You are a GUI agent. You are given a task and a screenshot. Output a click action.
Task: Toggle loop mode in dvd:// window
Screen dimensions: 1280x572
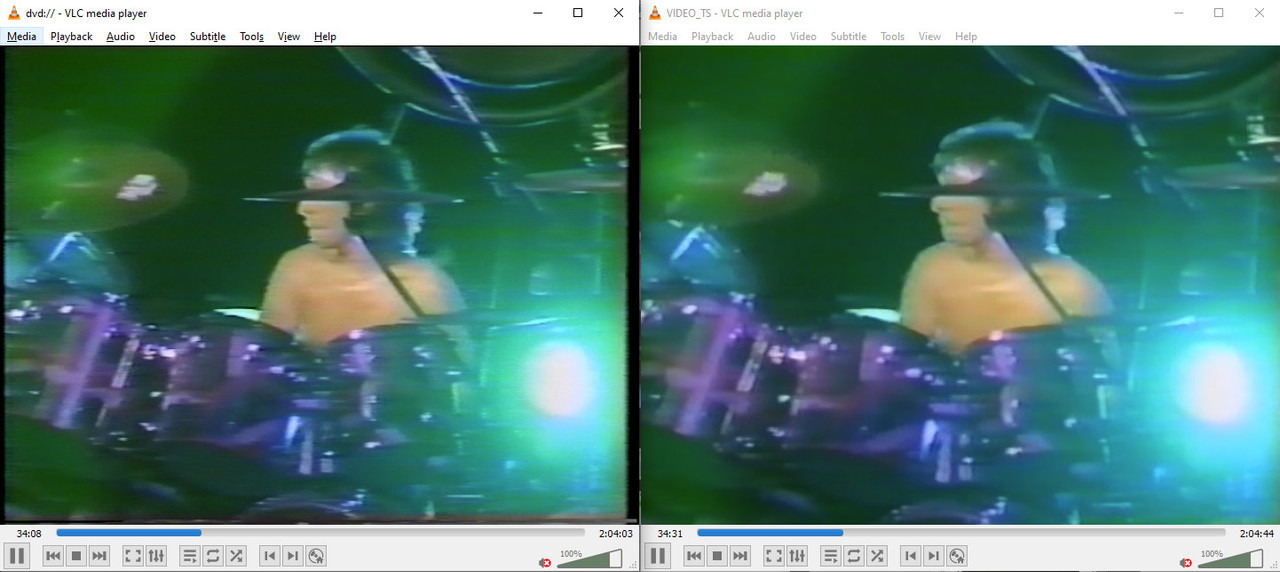tap(213, 556)
